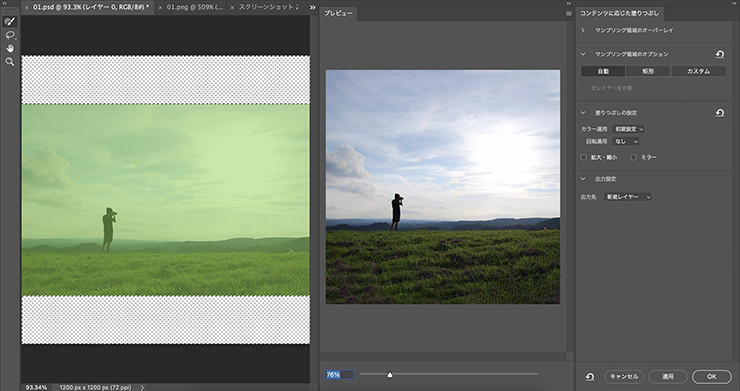Viewport: 740px width, 391px height.
Task: Click the キャンセル button
Action: pyautogui.click(x=624, y=376)
